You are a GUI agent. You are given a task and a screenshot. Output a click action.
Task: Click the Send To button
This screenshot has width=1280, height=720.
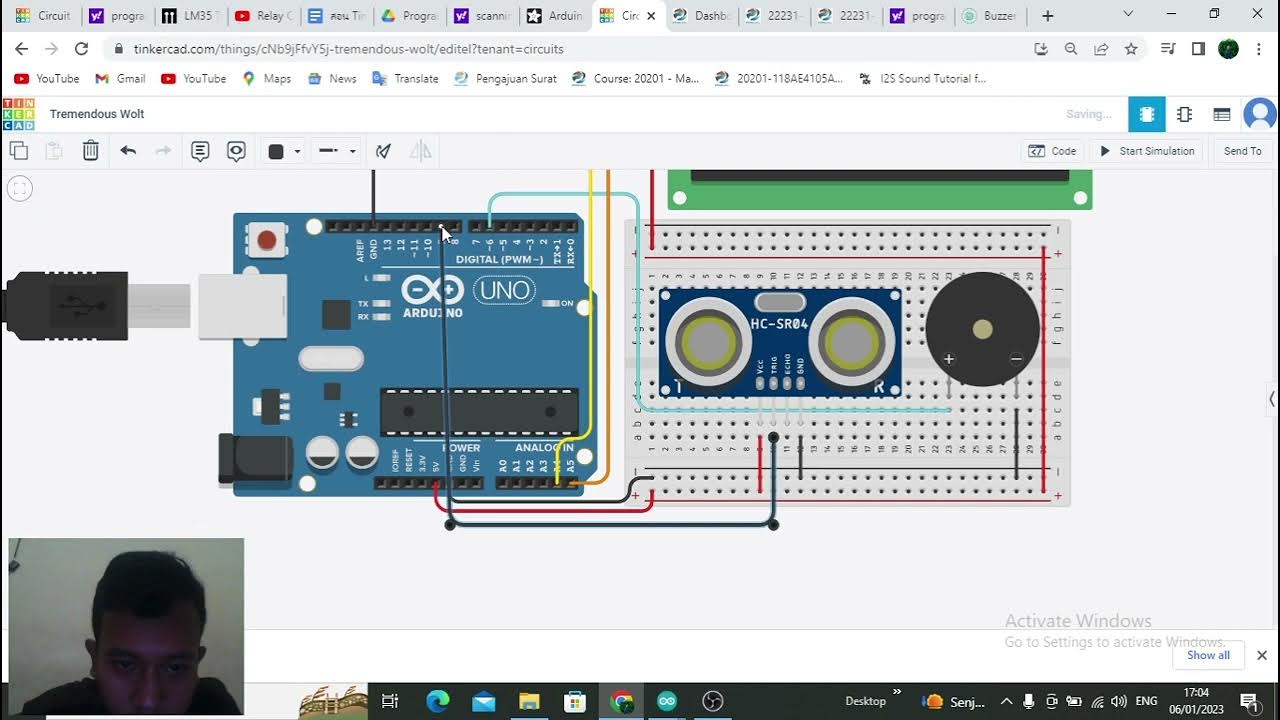(1242, 151)
